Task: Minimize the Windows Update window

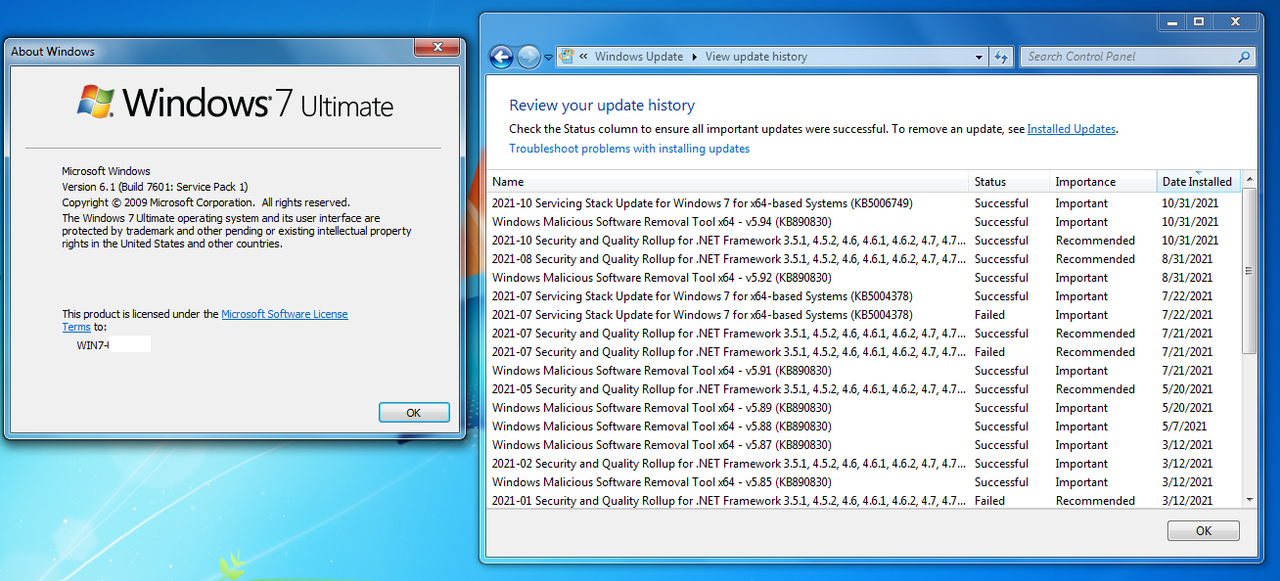Action: coord(1173,21)
